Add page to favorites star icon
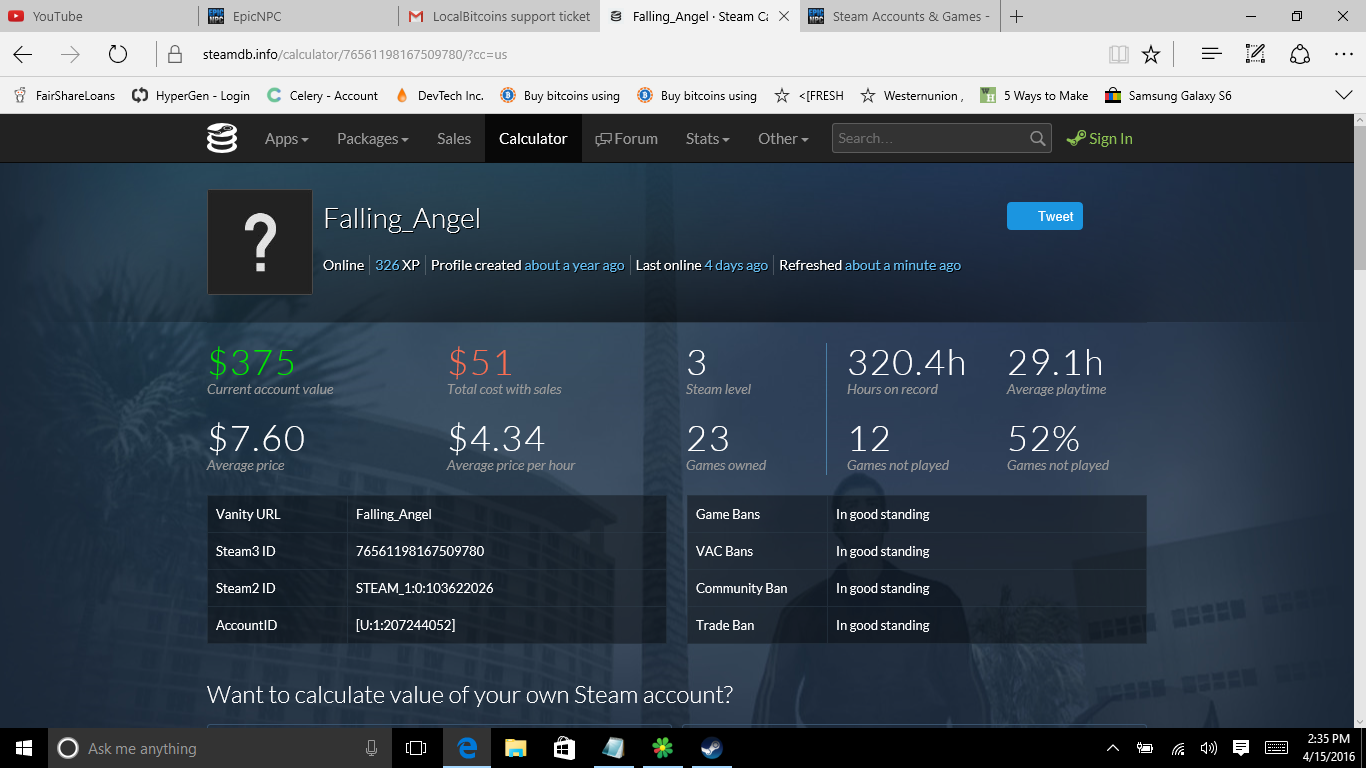Screen dimensions: 1366x768 pos(1151,54)
